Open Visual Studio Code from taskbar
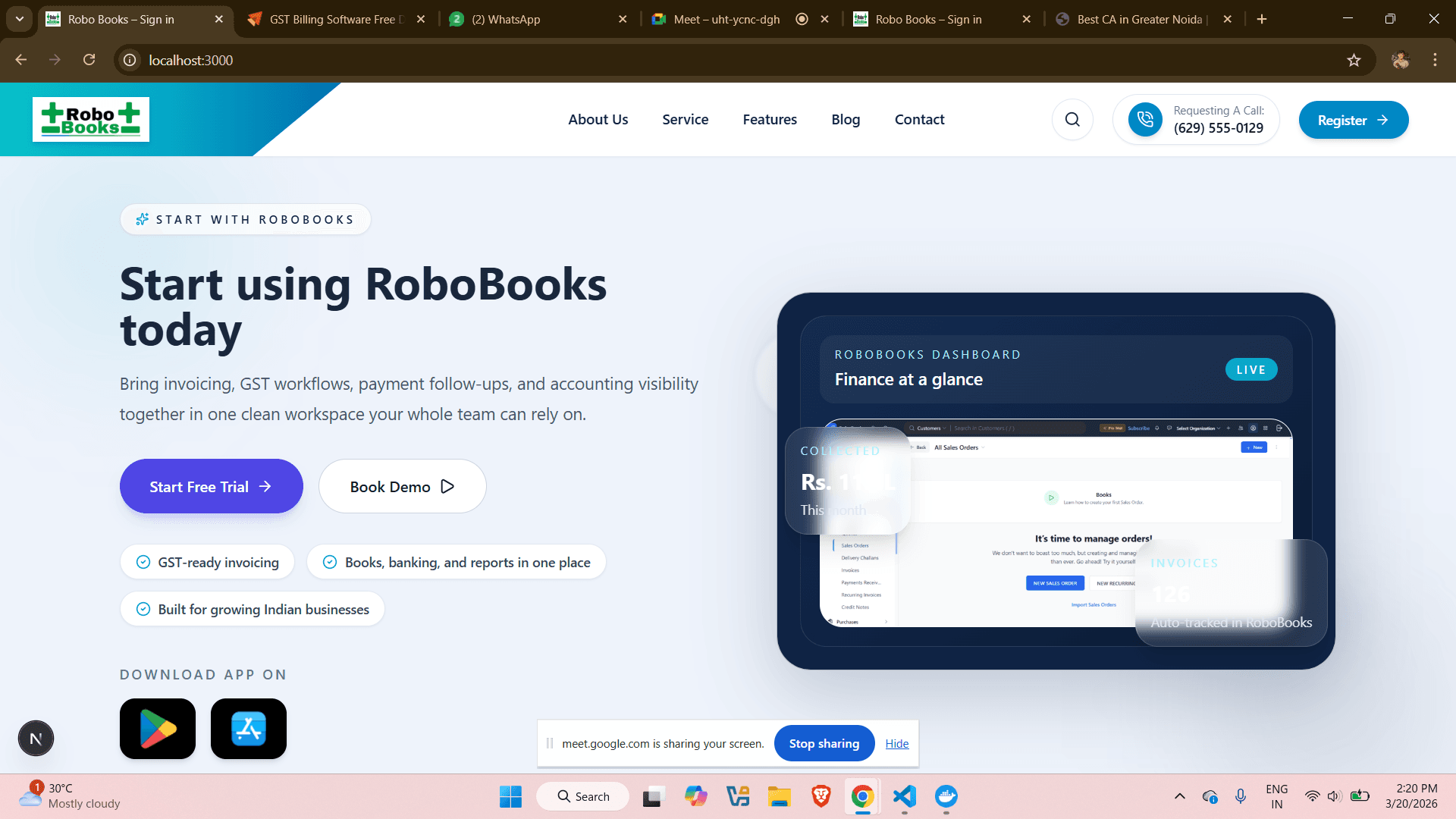 [x=905, y=796]
